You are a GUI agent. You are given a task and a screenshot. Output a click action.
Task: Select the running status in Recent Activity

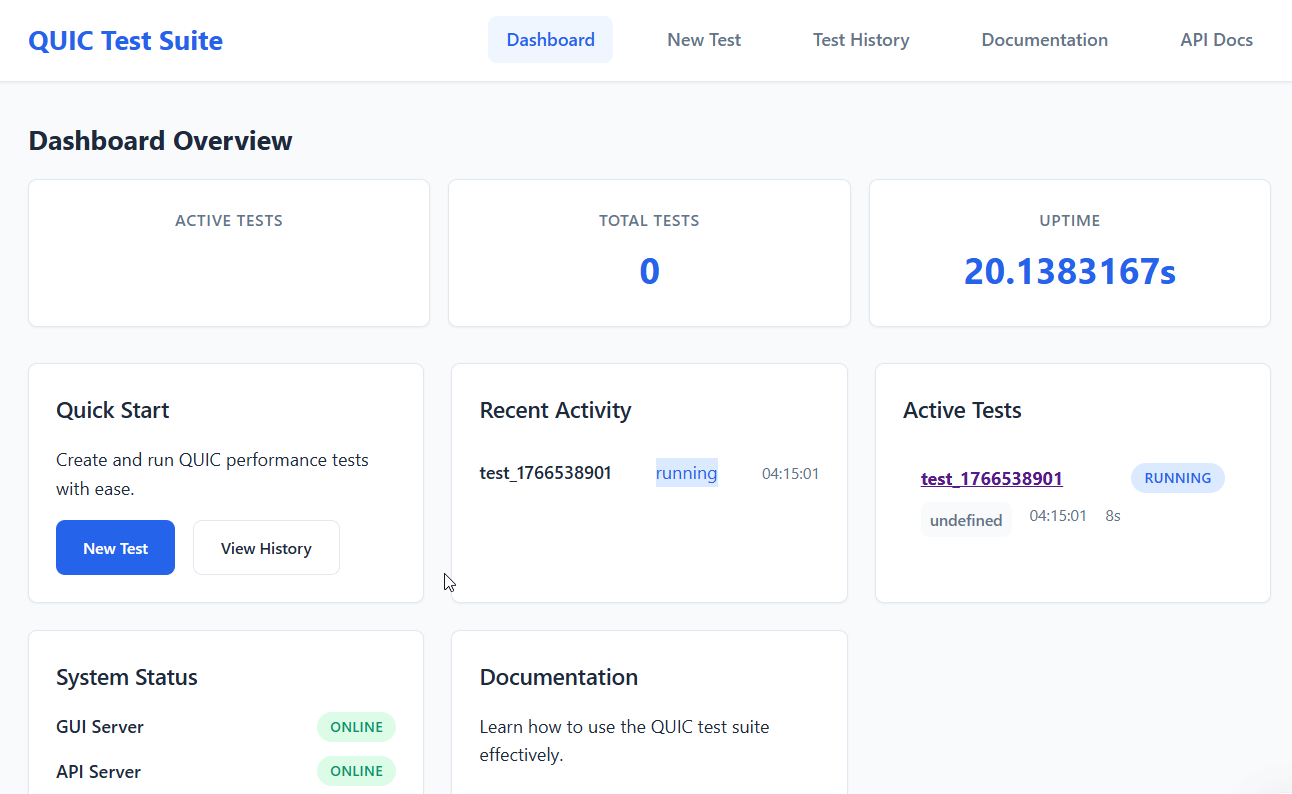coord(686,472)
